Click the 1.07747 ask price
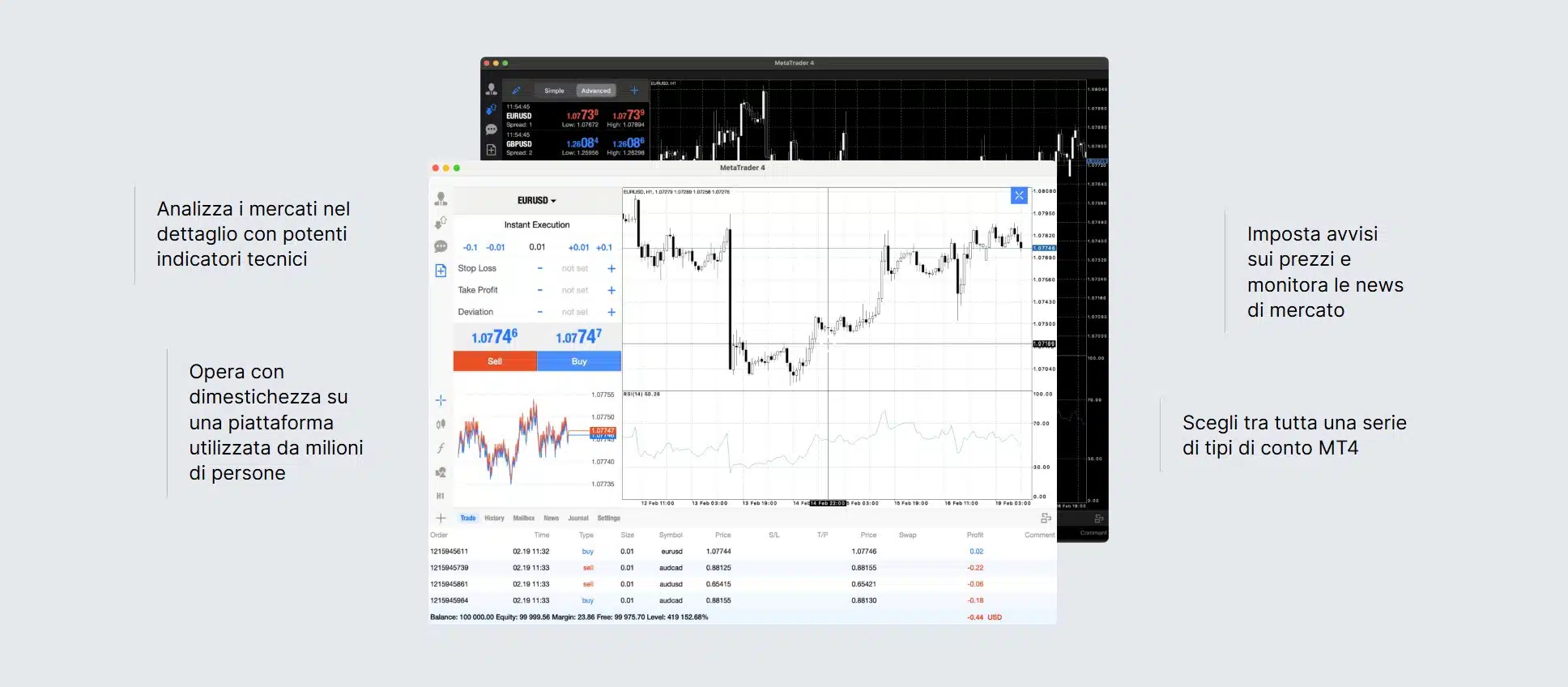Image resolution: width=1568 pixels, height=687 pixels. [x=579, y=336]
